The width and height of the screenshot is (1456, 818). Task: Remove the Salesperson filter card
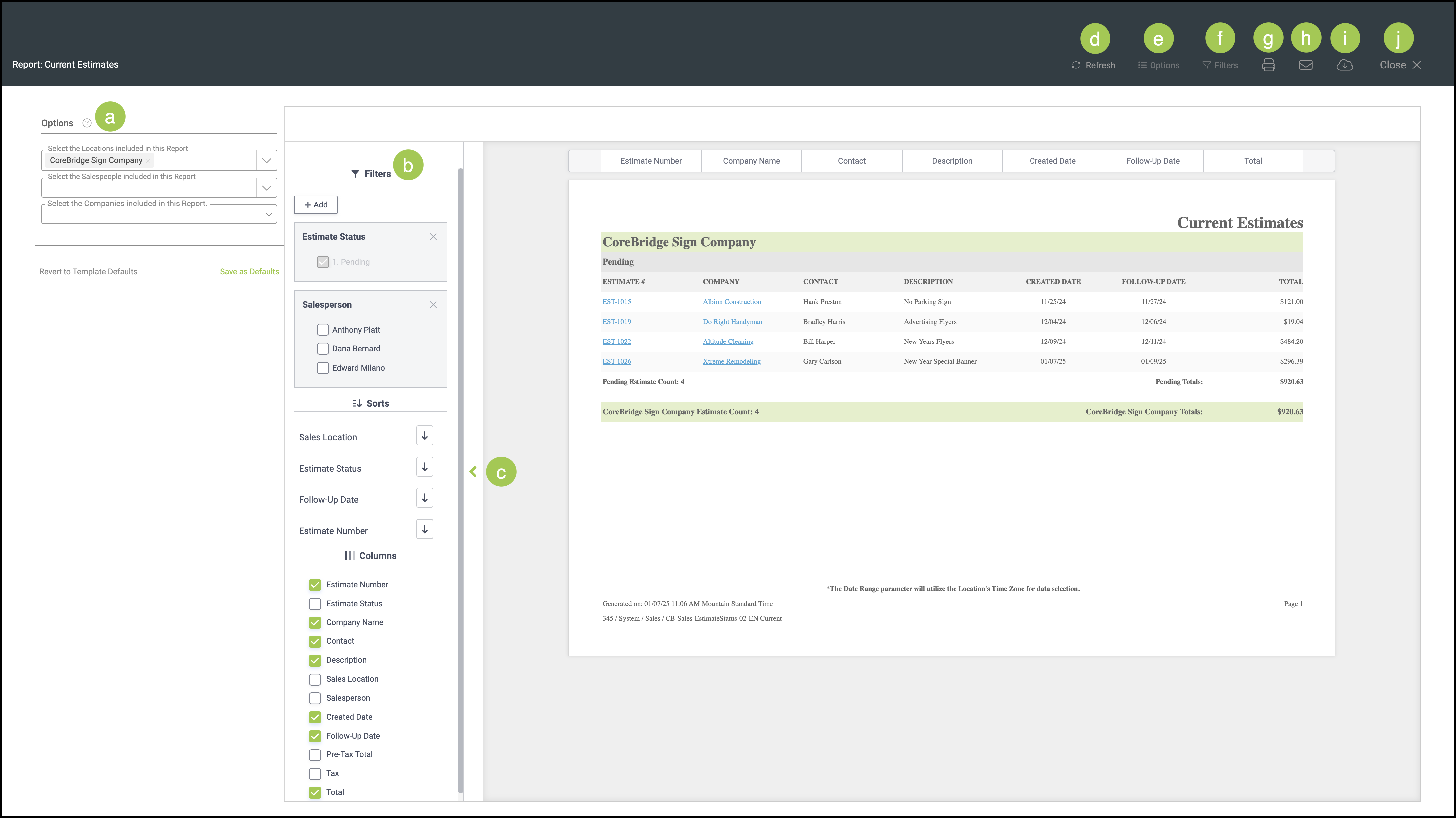coord(433,305)
